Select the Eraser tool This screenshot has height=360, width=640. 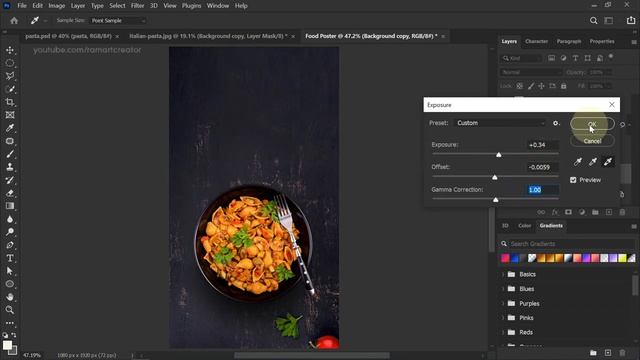10,193
